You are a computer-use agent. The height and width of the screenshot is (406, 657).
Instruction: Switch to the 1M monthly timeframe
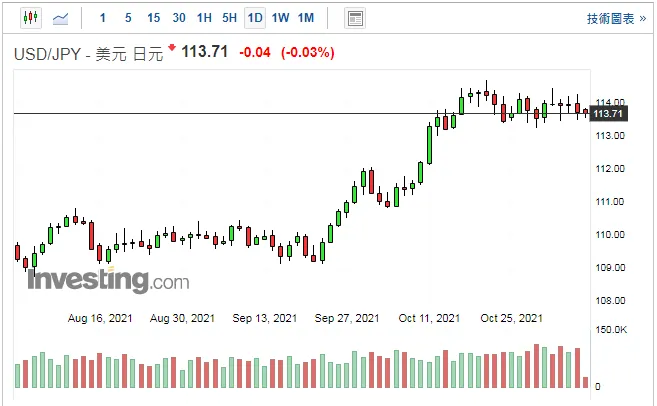306,18
